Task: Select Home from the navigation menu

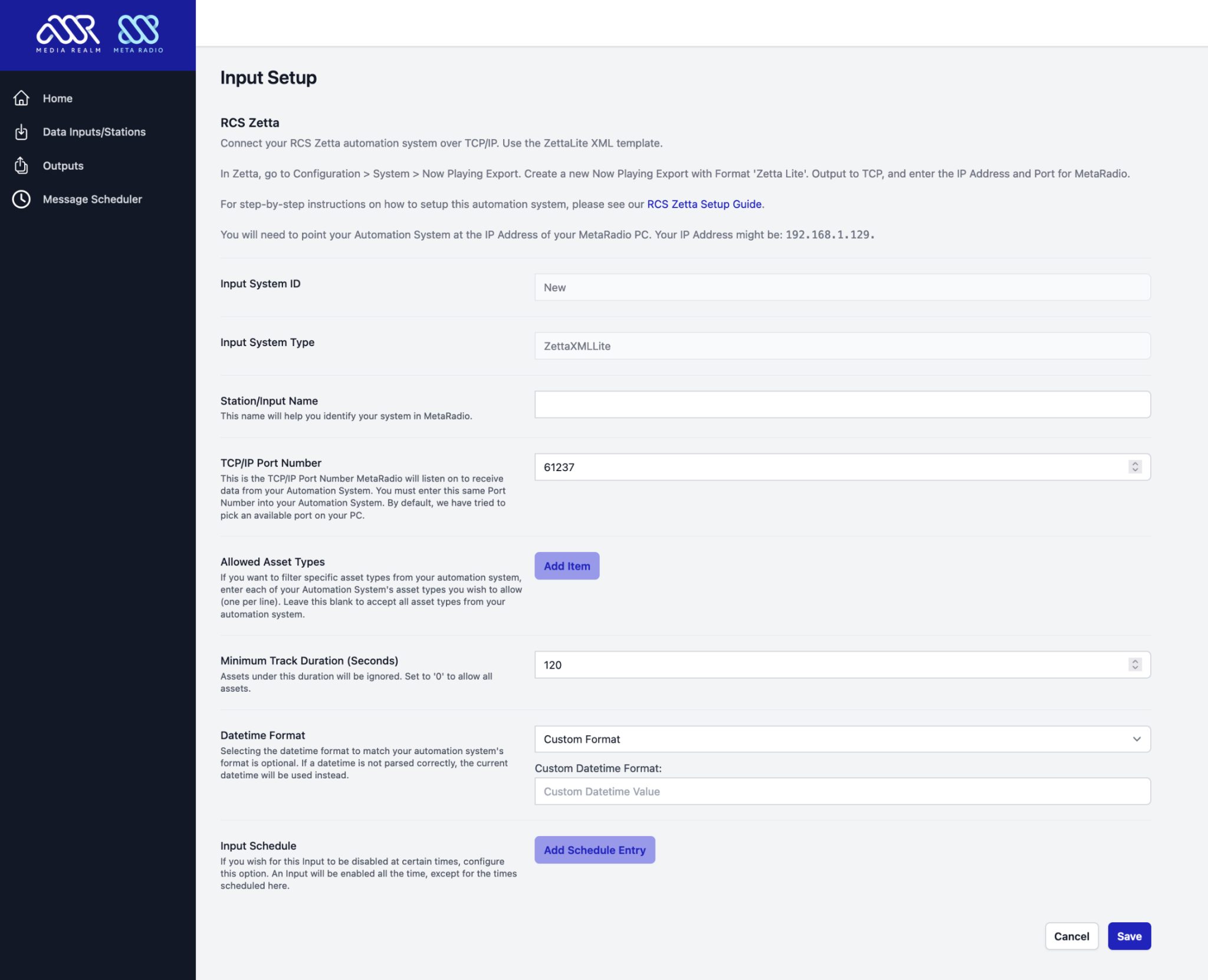Action: pyautogui.click(x=57, y=98)
